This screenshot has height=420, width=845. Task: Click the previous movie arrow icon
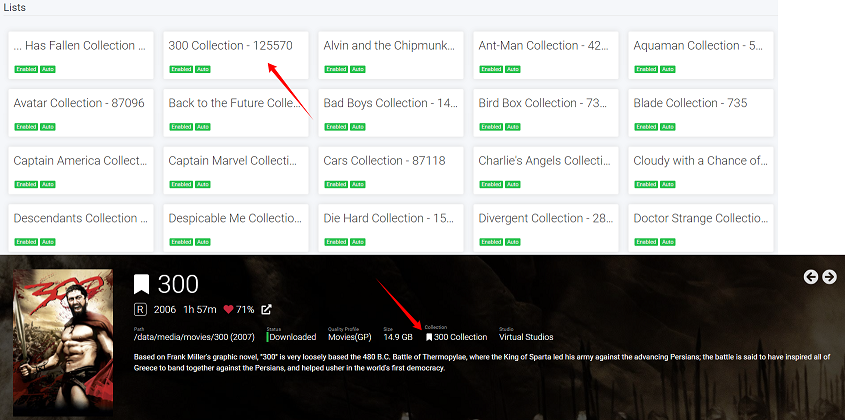point(811,277)
